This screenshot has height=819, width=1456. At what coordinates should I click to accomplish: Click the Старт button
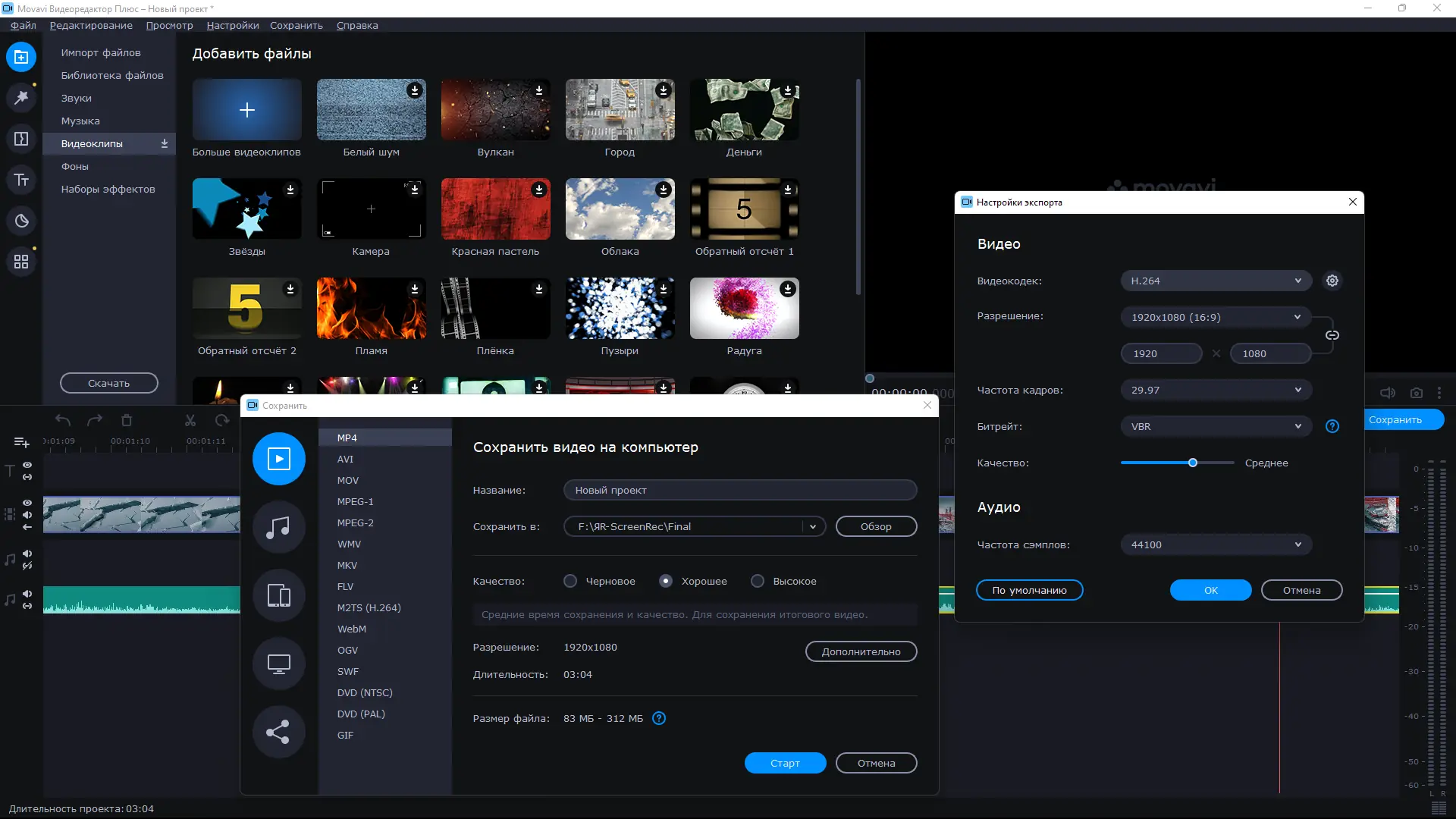click(x=785, y=764)
